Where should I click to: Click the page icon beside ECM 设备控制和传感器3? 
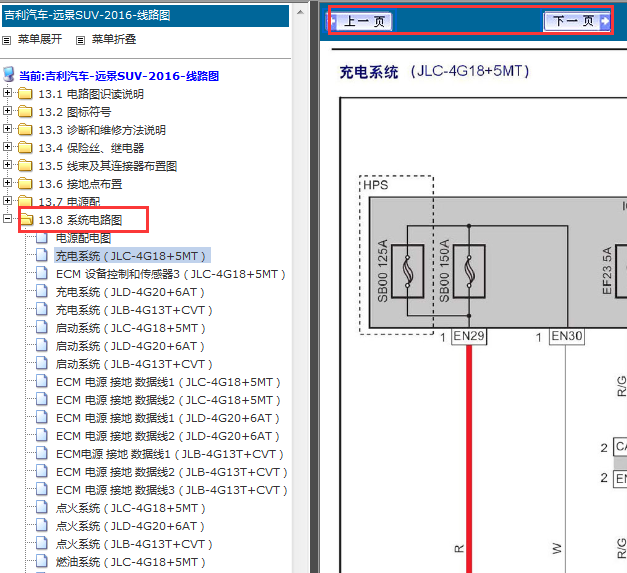(42, 273)
